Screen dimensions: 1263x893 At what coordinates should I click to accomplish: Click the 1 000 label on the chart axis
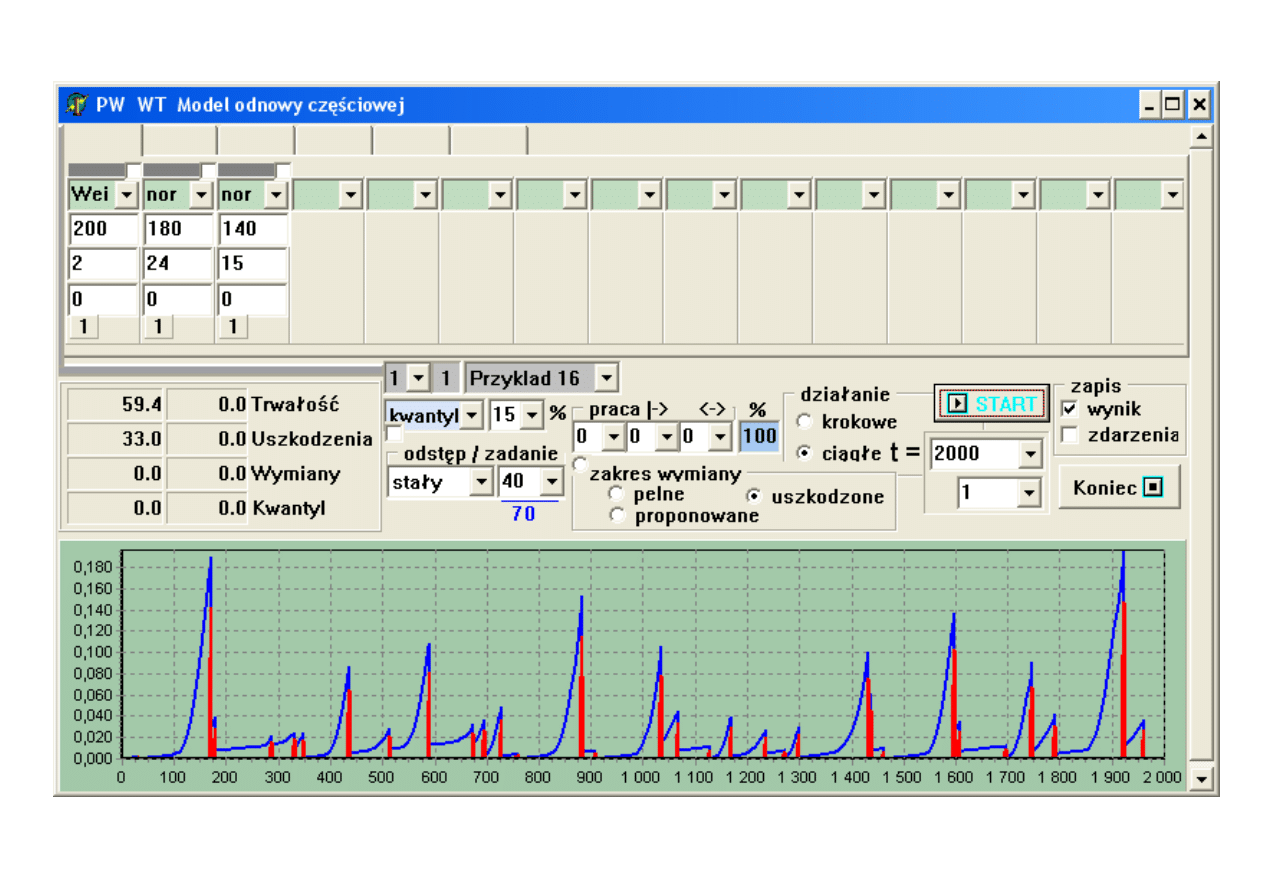[x=642, y=777]
